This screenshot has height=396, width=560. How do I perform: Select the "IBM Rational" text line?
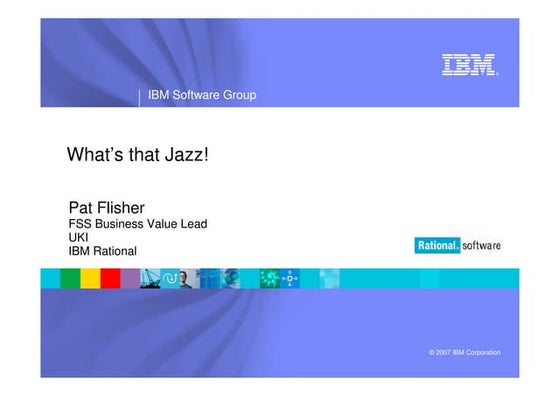pyautogui.click(x=102, y=251)
